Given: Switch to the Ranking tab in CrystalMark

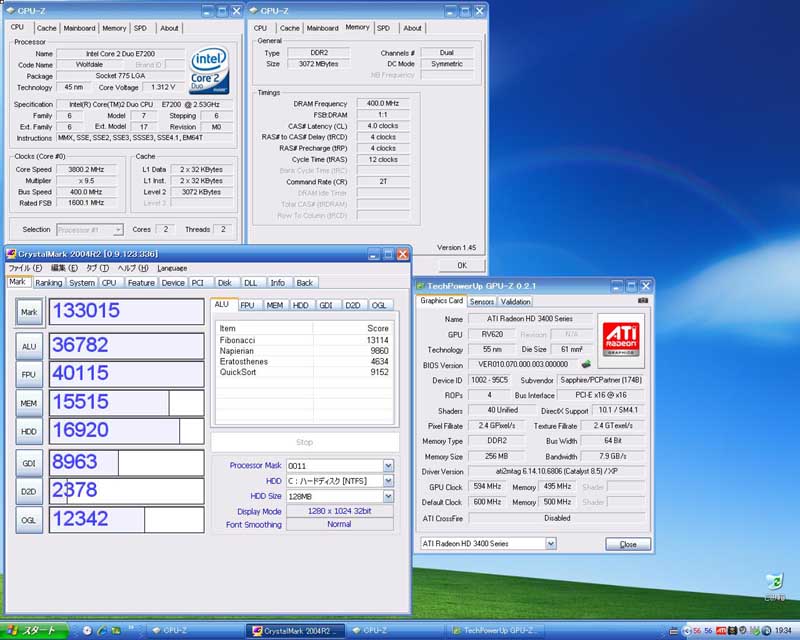Looking at the screenshot, I should coord(48,283).
